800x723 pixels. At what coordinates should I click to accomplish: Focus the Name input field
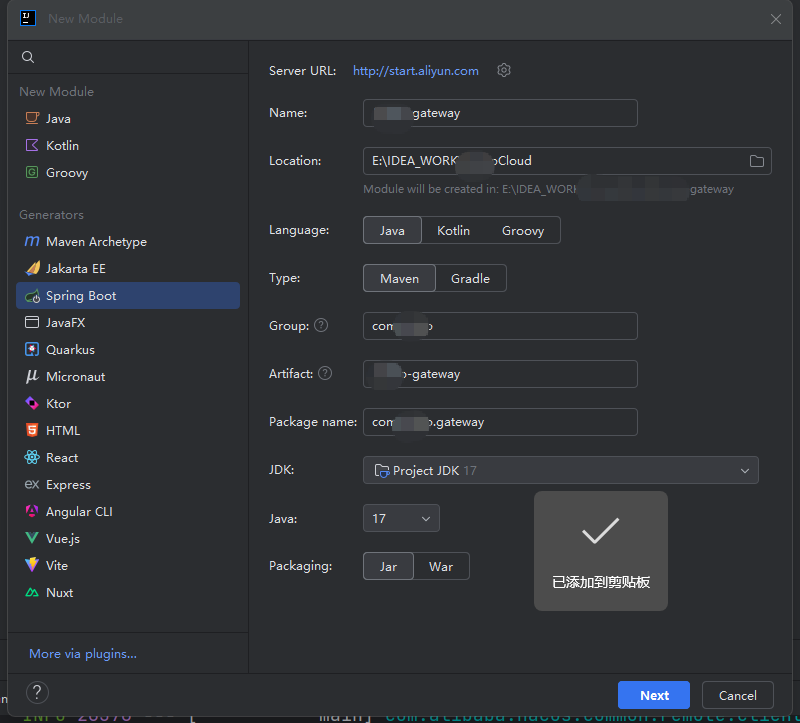point(500,113)
